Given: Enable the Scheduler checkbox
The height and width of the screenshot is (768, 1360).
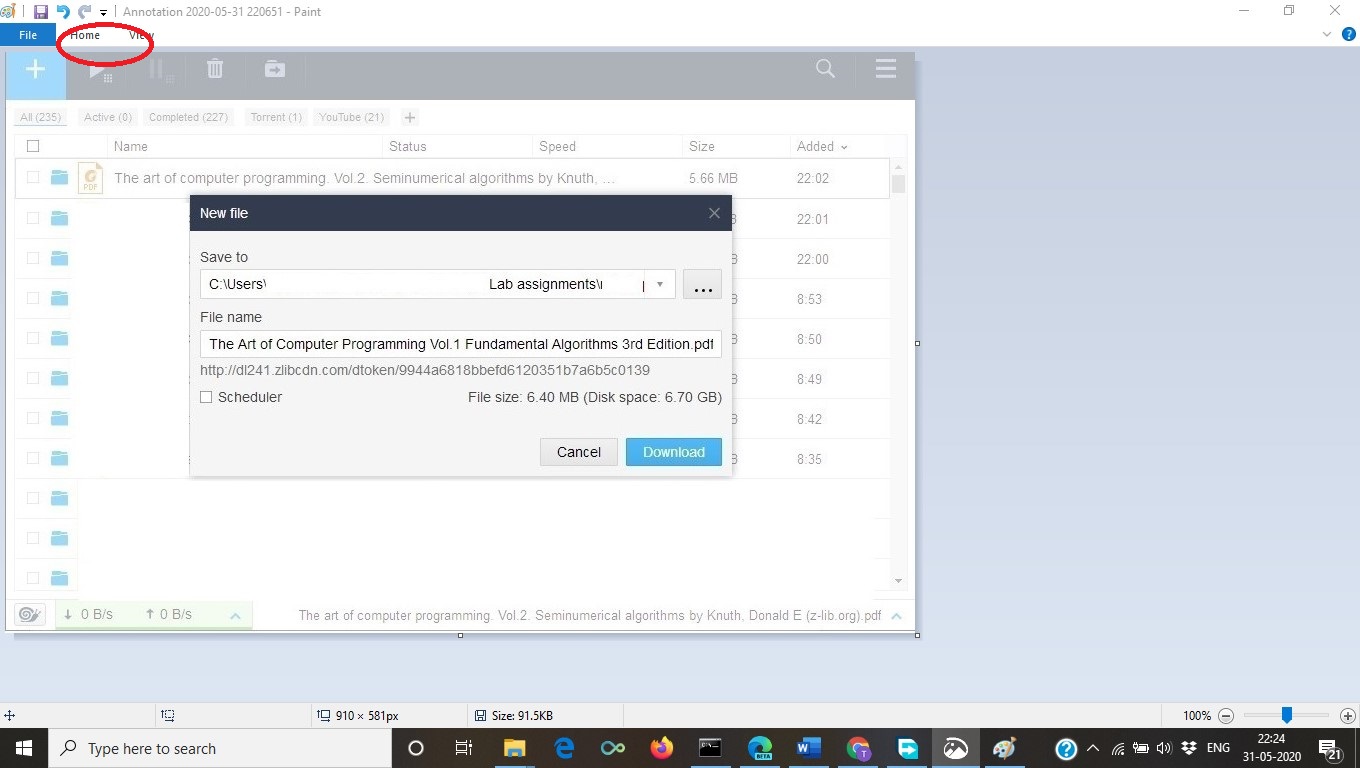Looking at the screenshot, I should click(206, 397).
